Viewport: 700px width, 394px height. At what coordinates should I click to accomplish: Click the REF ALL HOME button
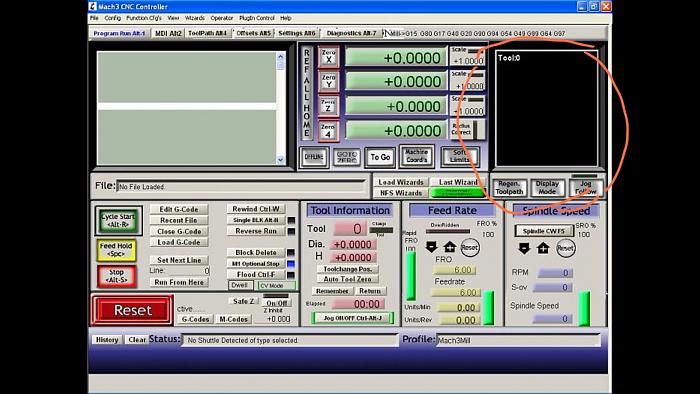tap(307, 93)
